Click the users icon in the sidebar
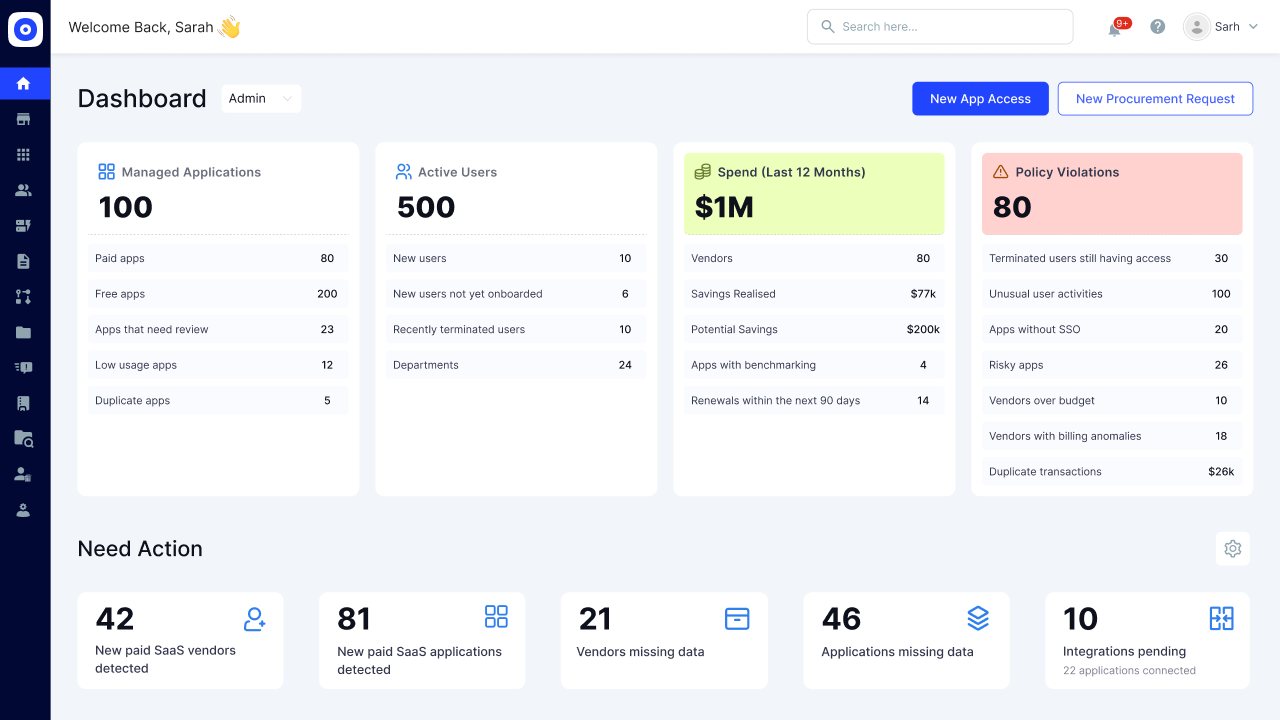 tap(25, 190)
